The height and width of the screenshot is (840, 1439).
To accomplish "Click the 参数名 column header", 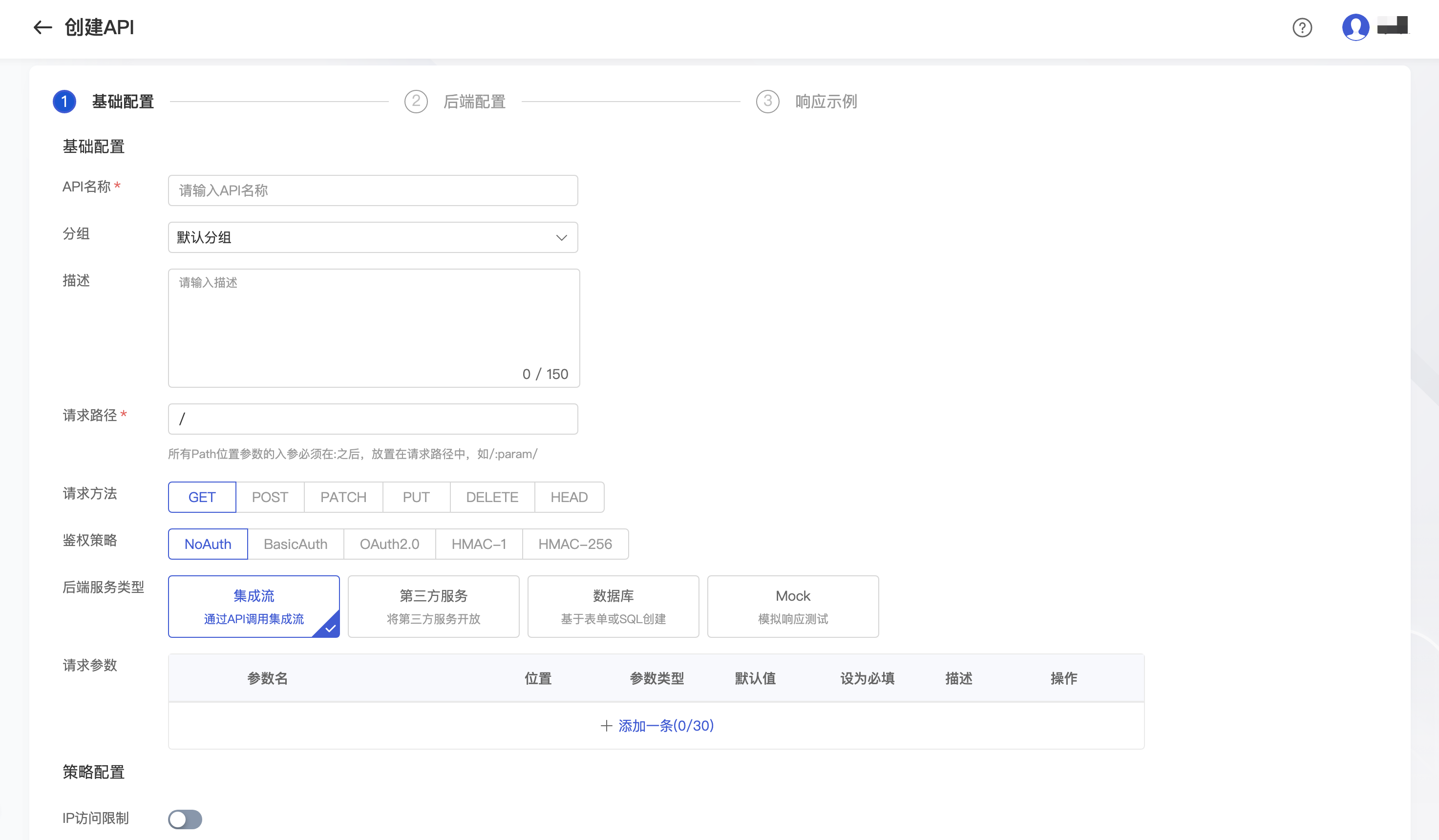I will click(267, 678).
